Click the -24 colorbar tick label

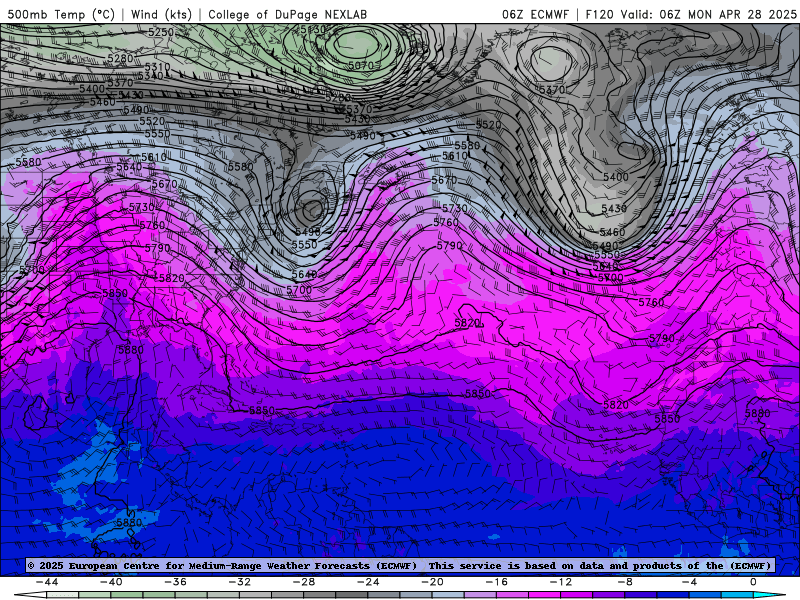pos(368,582)
